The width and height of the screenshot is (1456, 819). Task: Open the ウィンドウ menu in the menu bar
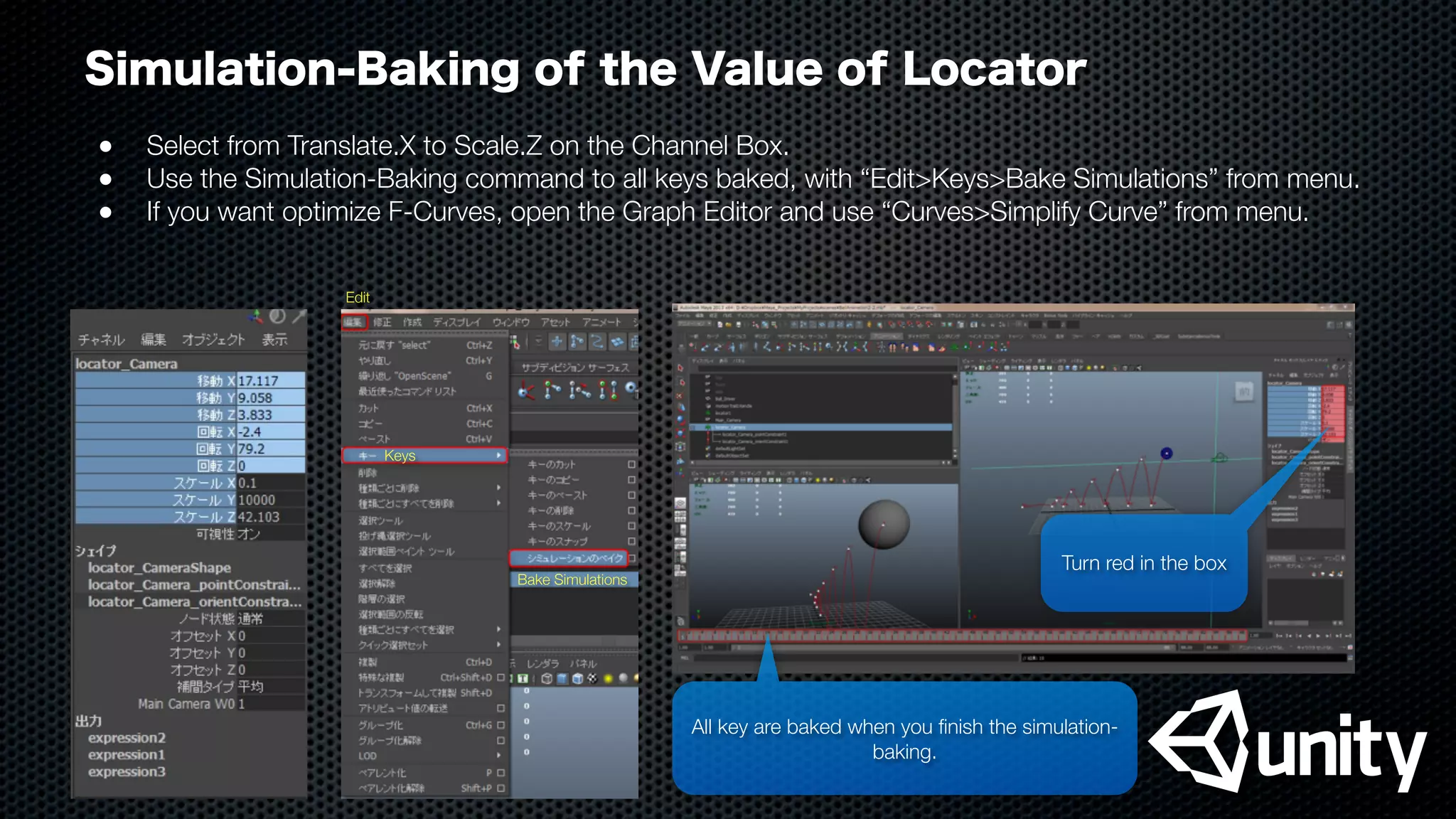(x=511, y=322)
